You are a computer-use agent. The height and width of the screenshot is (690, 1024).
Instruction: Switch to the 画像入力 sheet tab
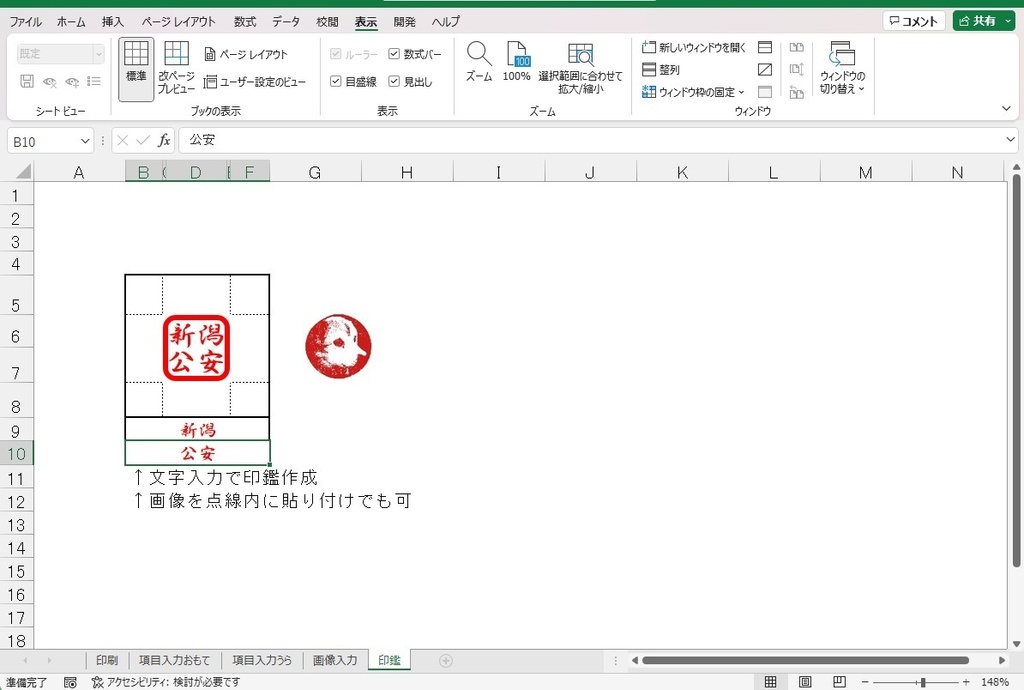pyautogui.click(x=335, y=660)
